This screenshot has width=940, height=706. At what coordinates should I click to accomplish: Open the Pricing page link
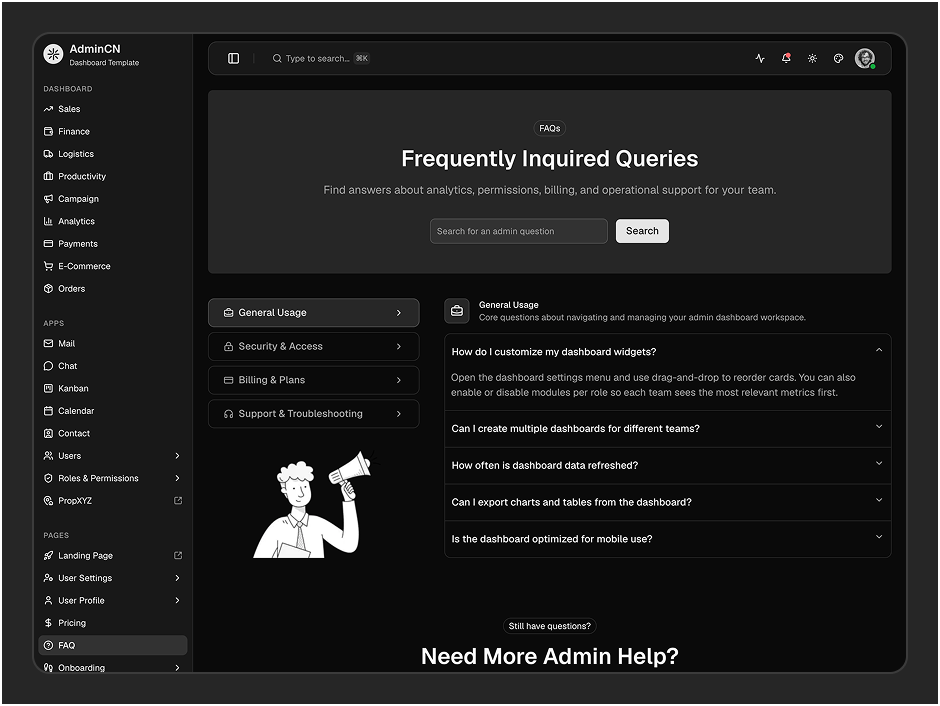[x=113, y=623]
